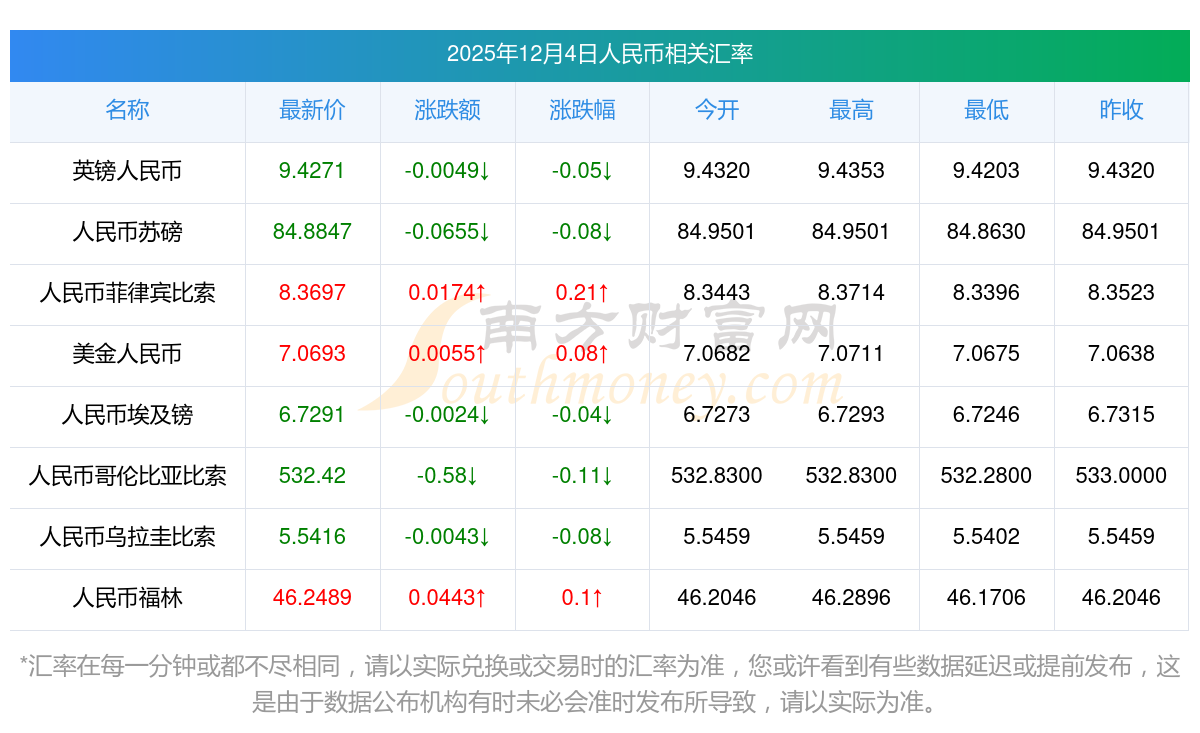Click open value 6.7273

pyautogui.click(x=717, y=415)
